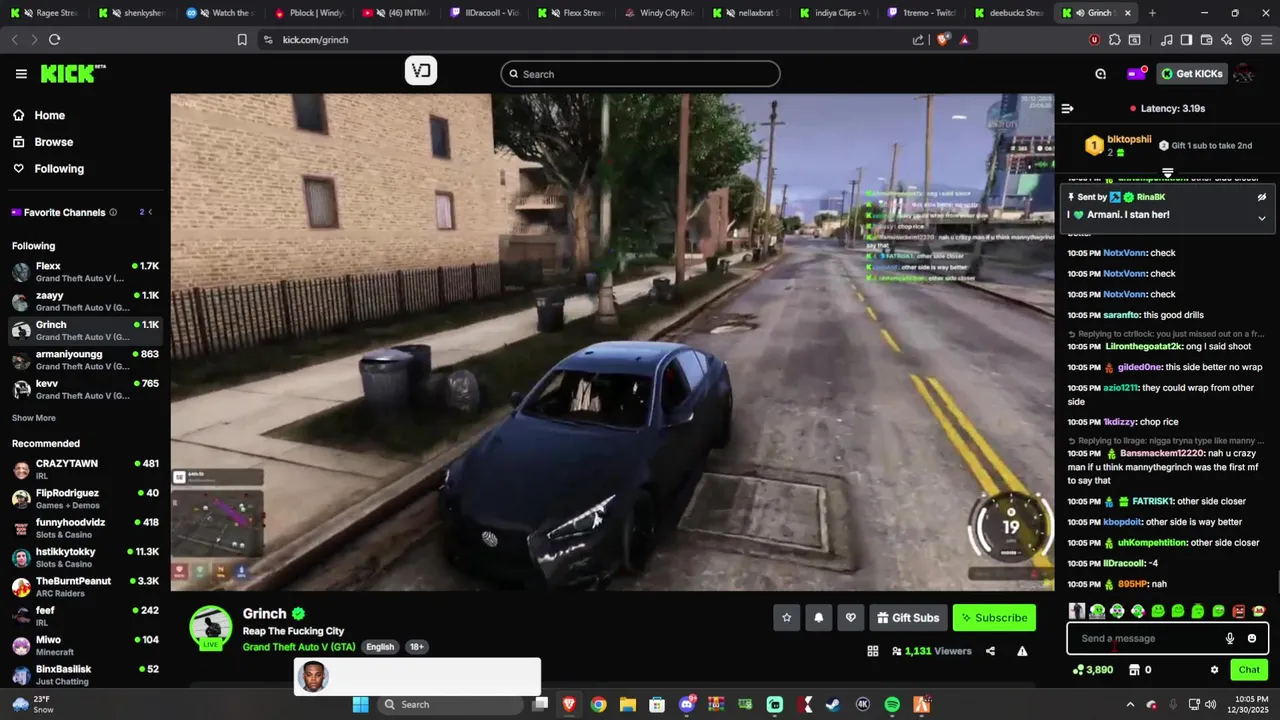The height and width of the screenshot is (720, 1280).
Task: Click in the Kick search box
Action: tap(640, 74)
